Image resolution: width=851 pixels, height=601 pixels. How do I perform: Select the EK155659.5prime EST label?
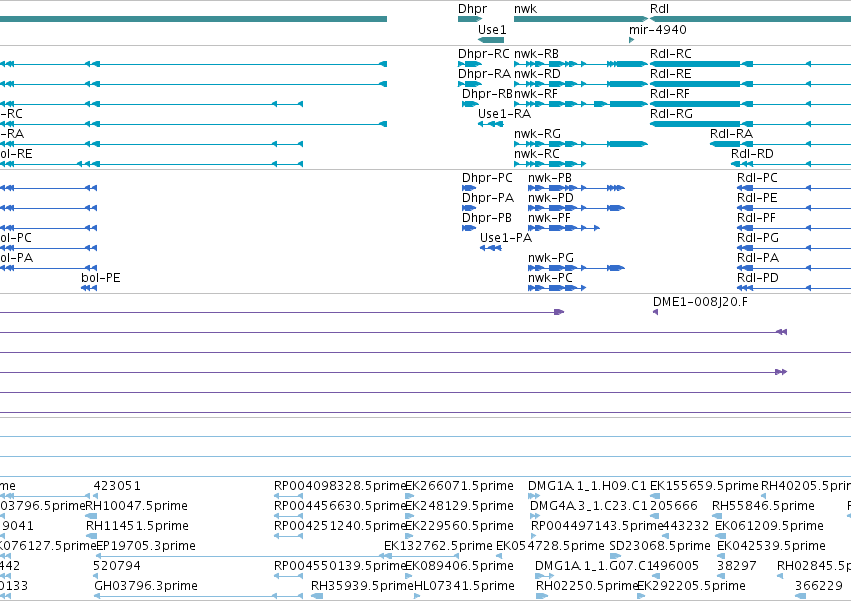point(704,486)
